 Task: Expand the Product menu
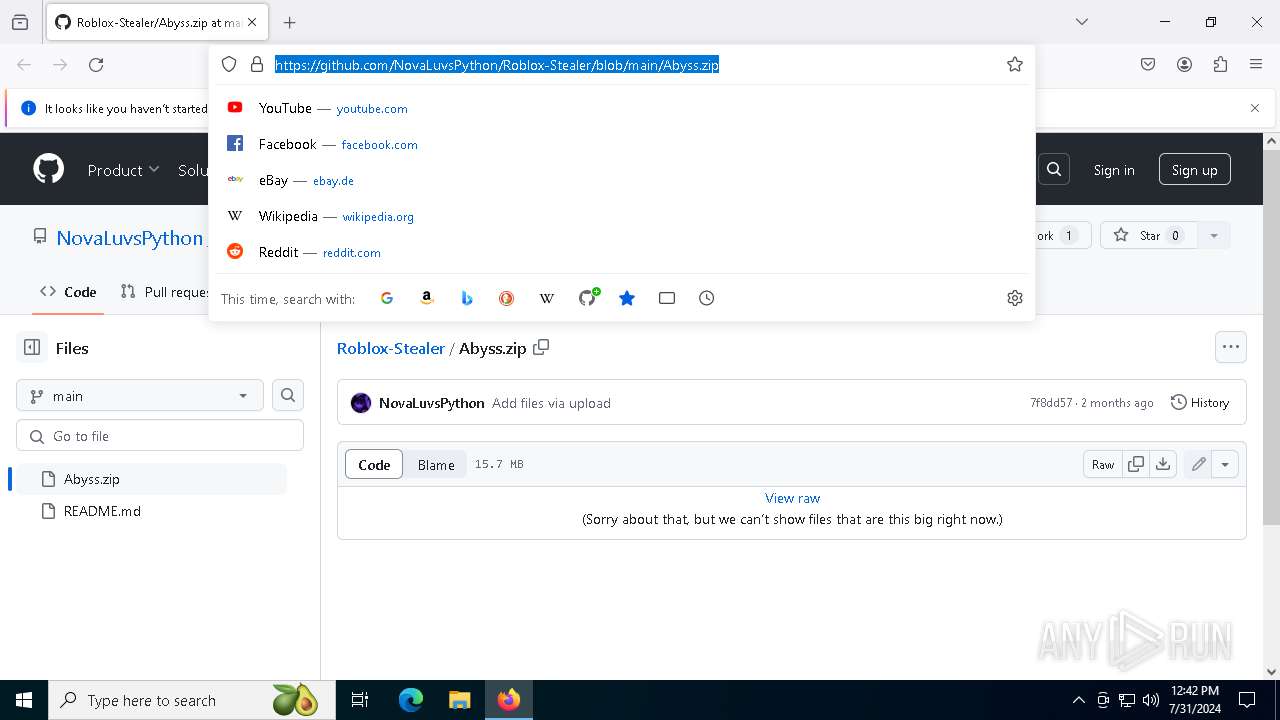click(x=123, y=170)
